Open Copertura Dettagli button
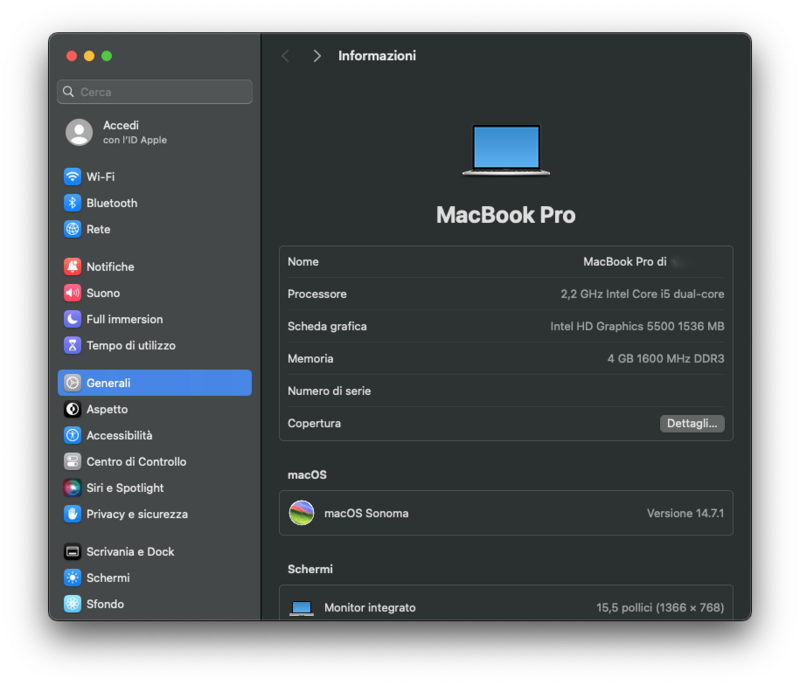 (x=692, y=423)
